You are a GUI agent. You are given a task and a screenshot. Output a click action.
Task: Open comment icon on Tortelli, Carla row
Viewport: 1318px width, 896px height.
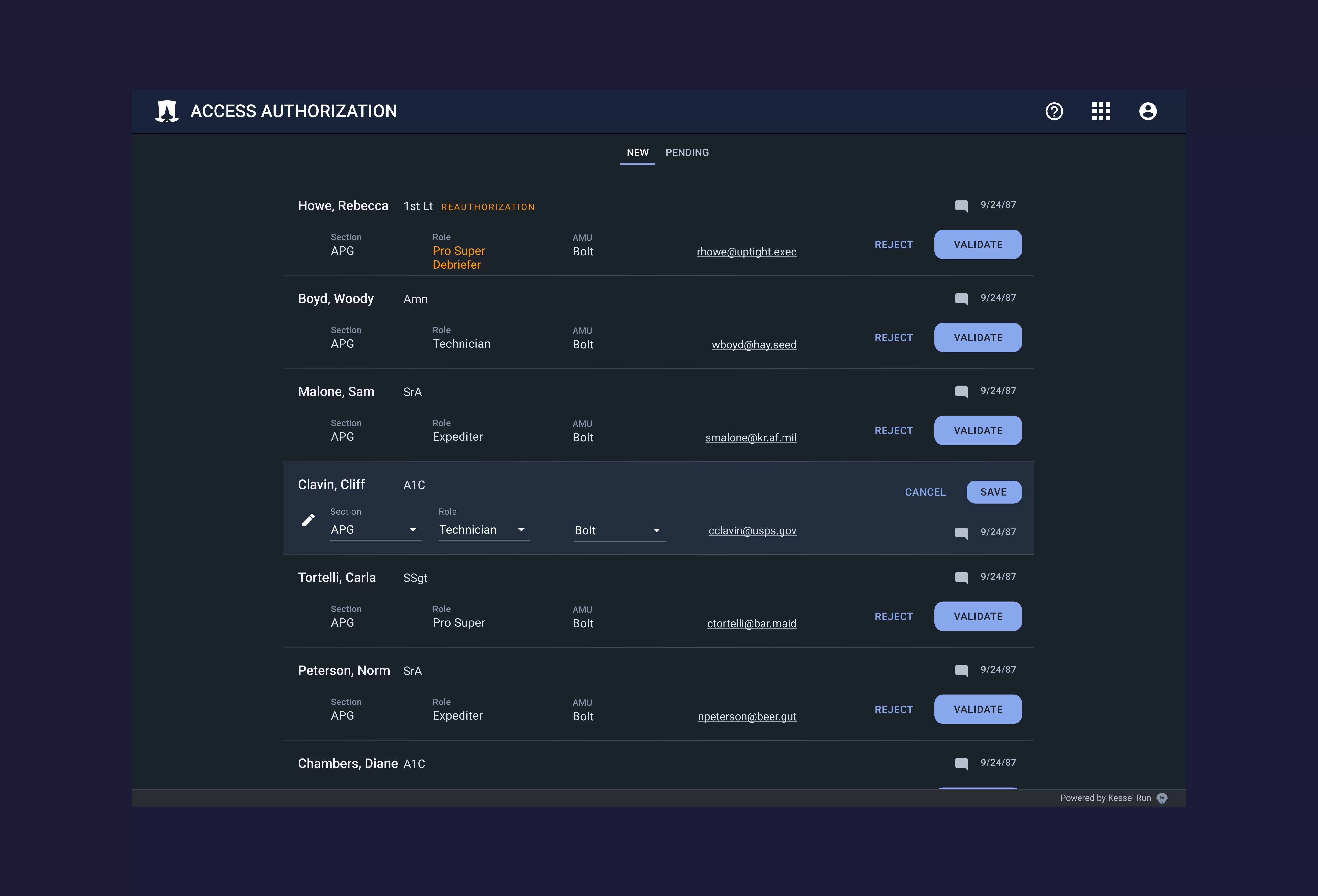point(961,578)
